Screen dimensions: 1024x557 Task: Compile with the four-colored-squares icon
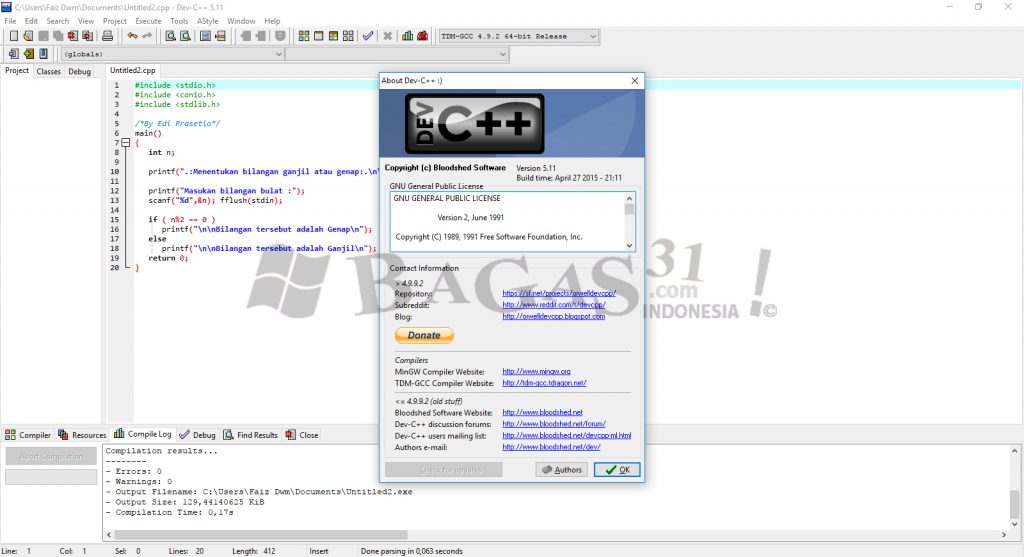pos(304,36)
